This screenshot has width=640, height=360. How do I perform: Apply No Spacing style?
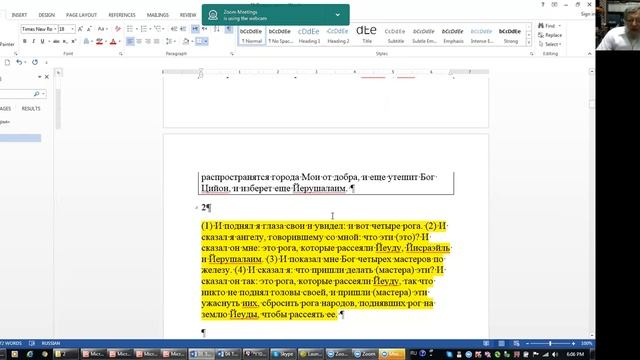pos(280,36)
